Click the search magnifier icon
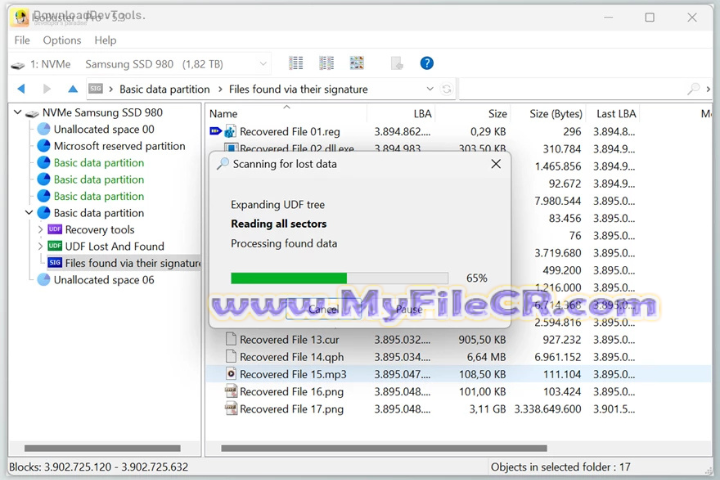This screenshot has width=720, height=480. click(x=693, y=89)
